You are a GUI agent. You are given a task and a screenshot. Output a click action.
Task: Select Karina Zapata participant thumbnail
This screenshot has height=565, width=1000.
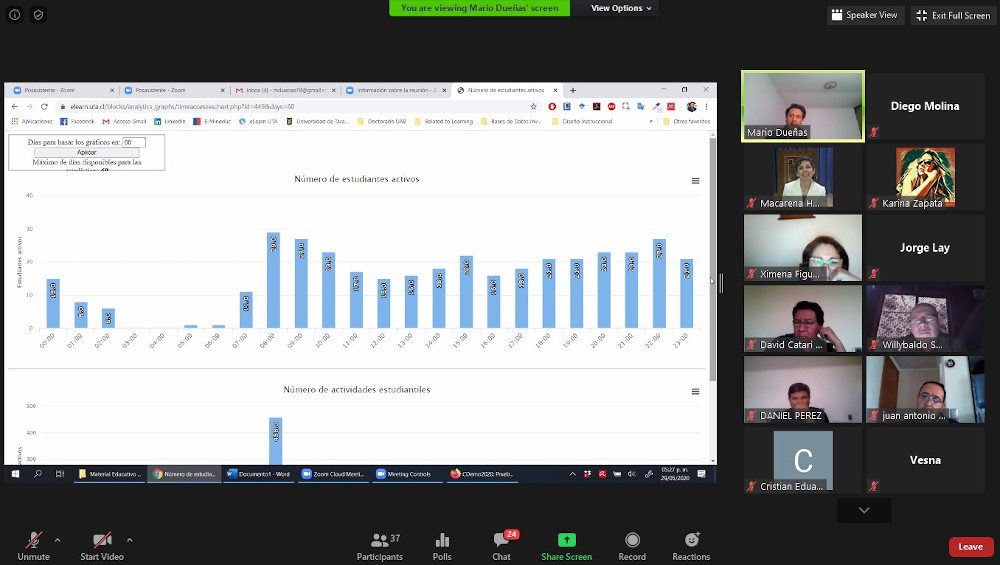coord(925,177)
